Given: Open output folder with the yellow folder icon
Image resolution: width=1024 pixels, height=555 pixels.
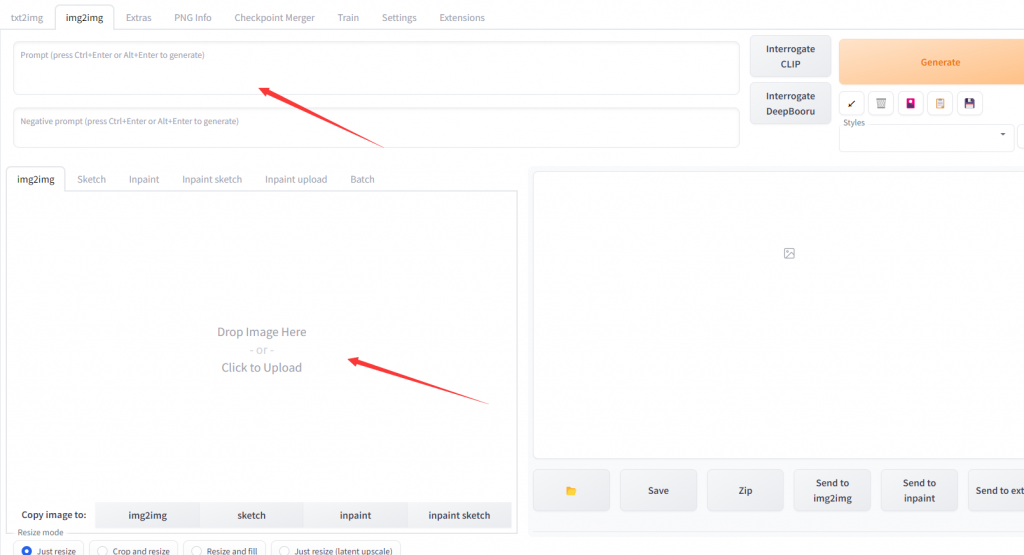Looking at the screenshot, I should tap(571, 490).
